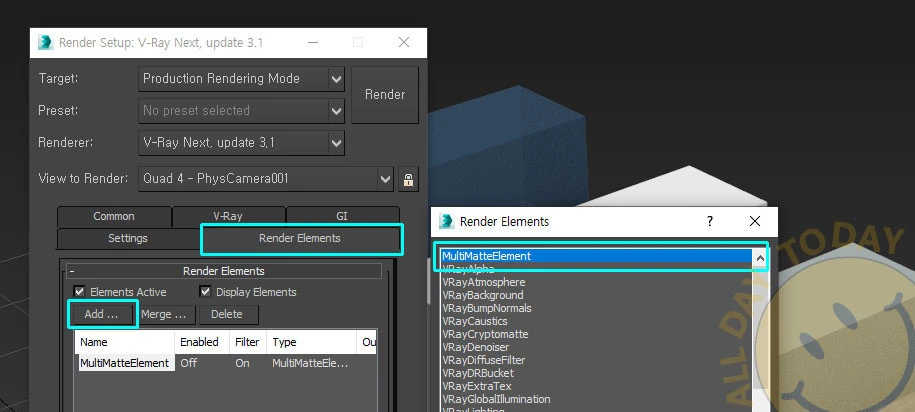Click the help question mark in Render Elements dialog
This screenshot has height=412, width=915.
click(x=710, y=221)
